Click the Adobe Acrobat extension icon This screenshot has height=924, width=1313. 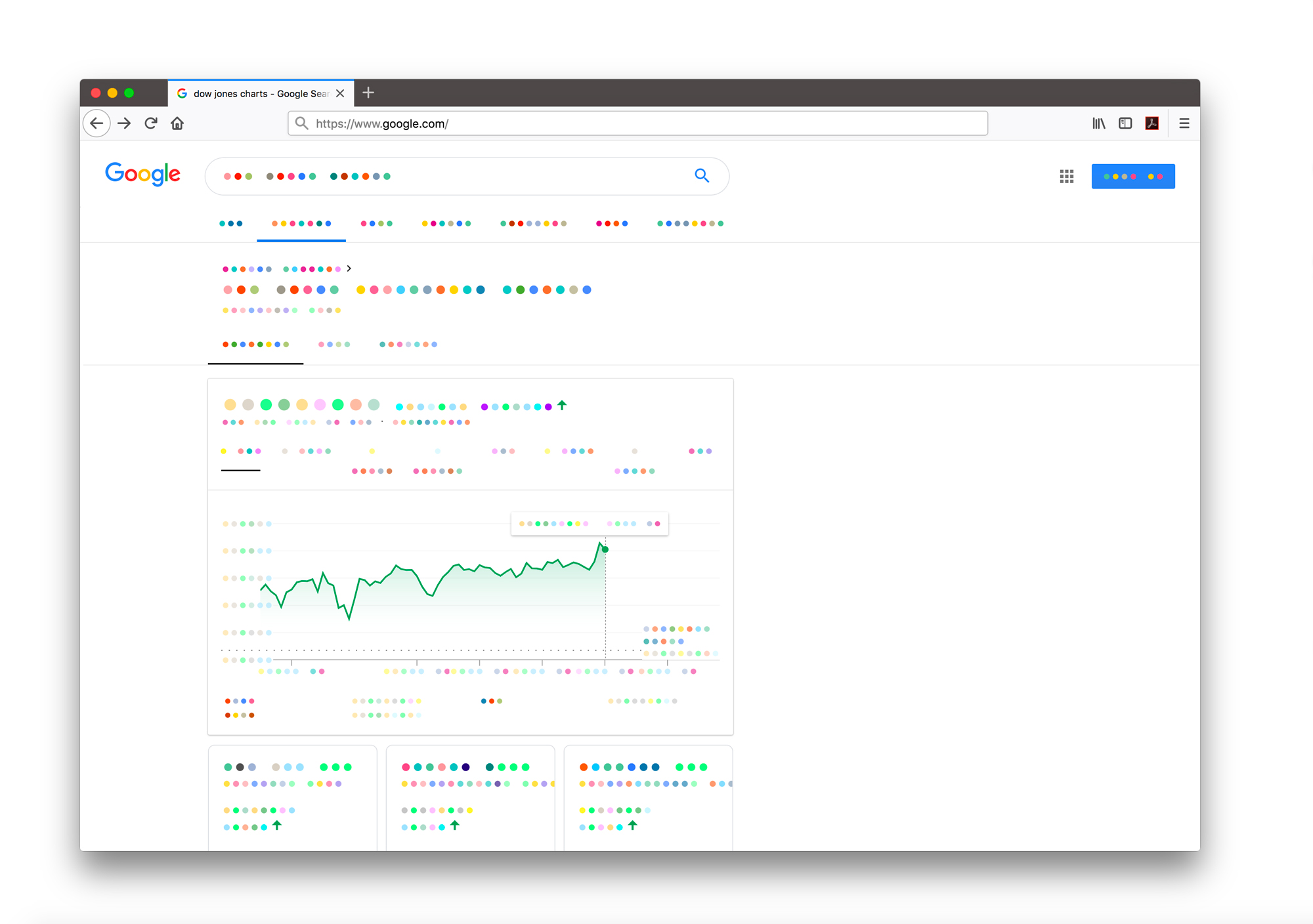[x=1152, y=123]
